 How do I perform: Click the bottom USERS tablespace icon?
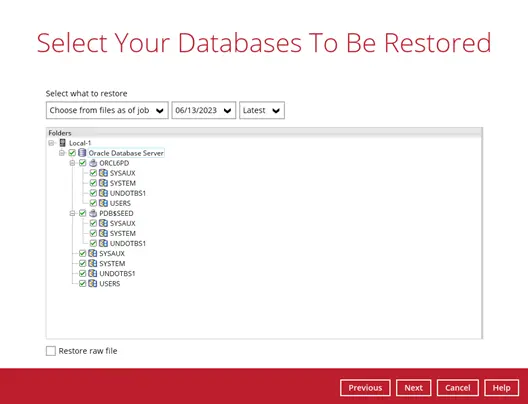93,283
